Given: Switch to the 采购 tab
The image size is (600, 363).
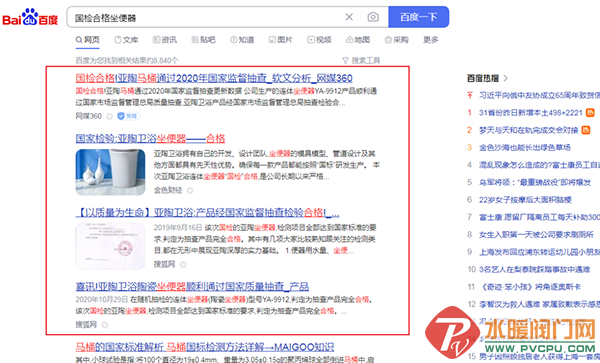Looking at the screenshot, I should (x=396, y=39).
